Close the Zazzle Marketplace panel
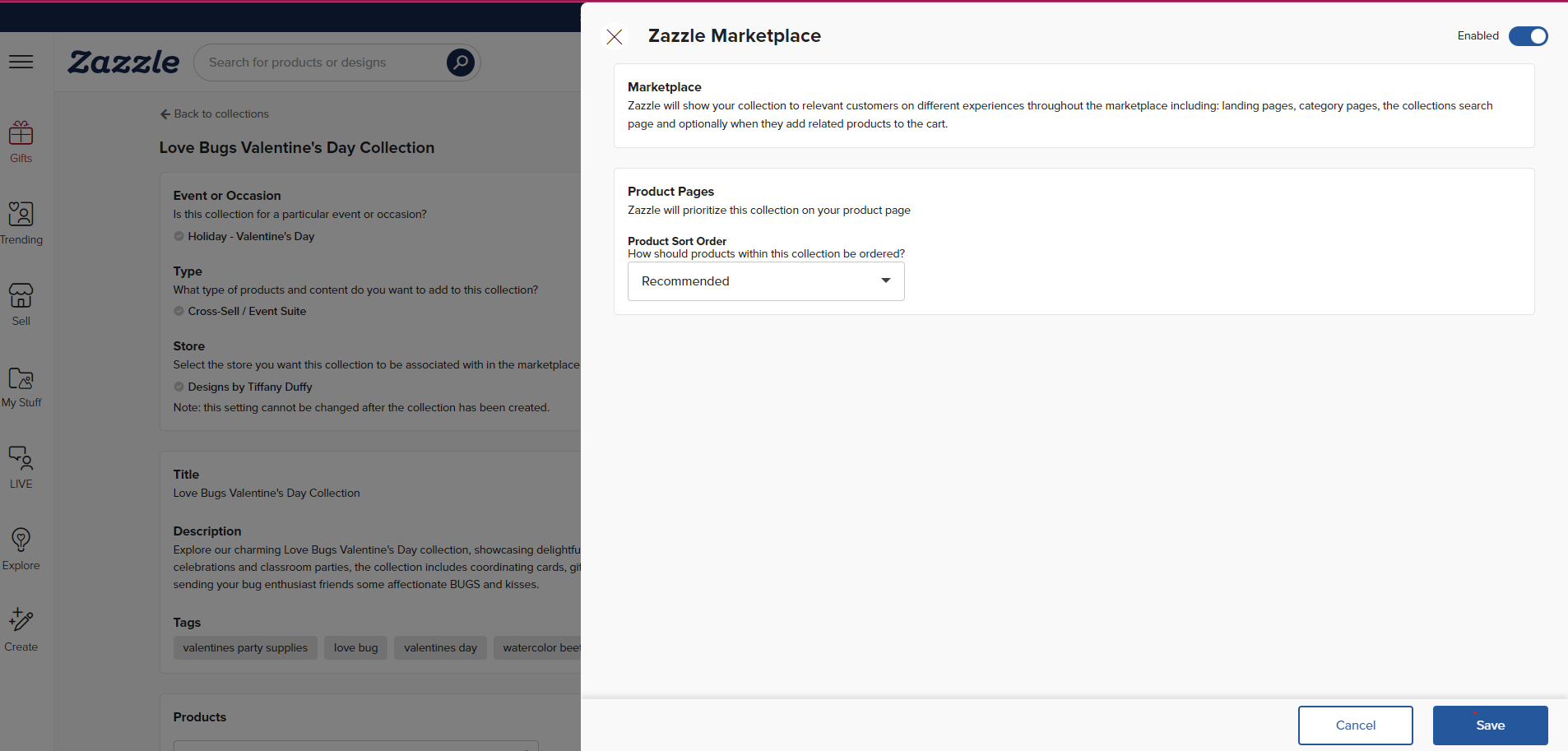The width and height of the screenshot is (1568, 751). [615, 36]
